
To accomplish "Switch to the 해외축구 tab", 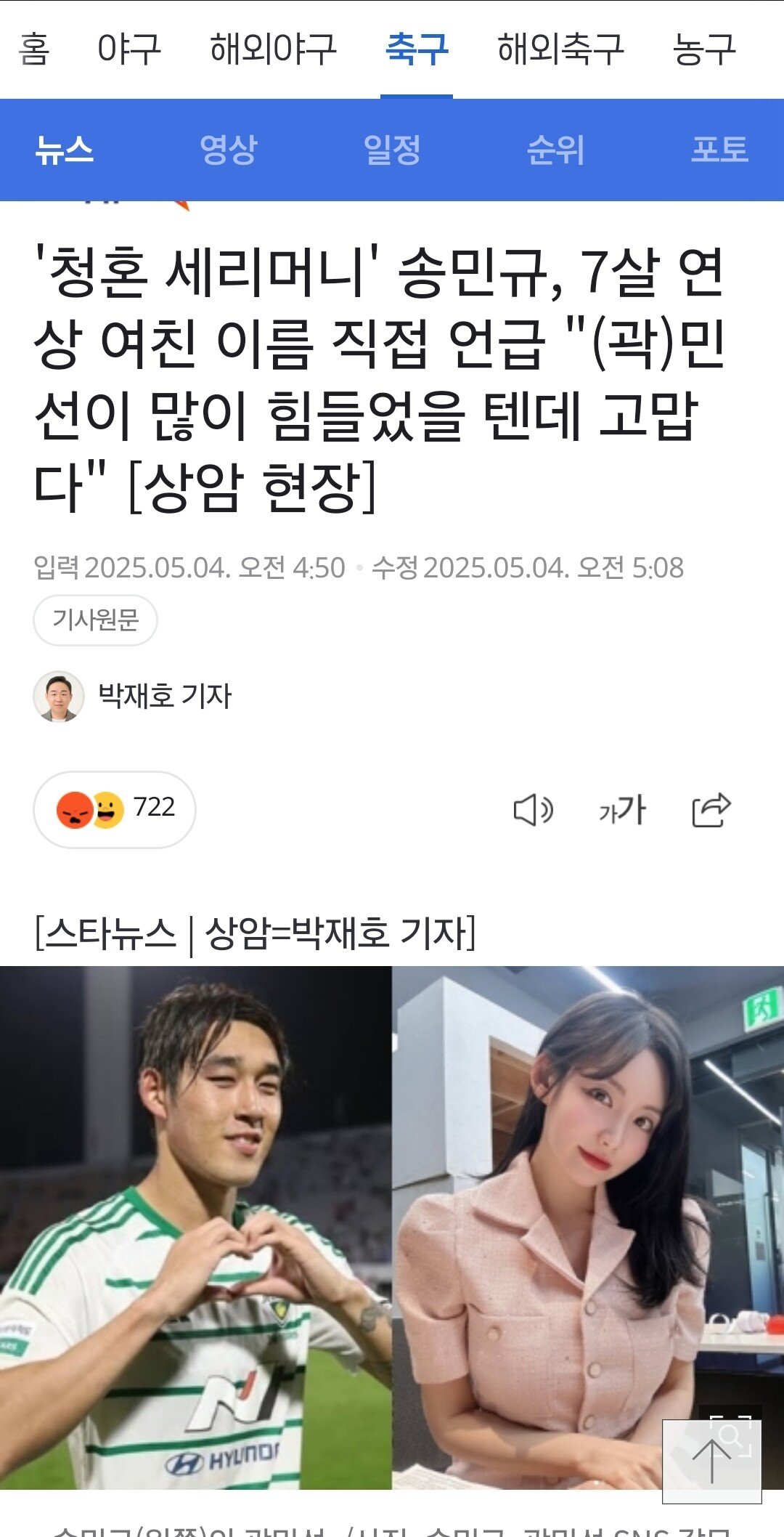I will [x=560, y=49].
